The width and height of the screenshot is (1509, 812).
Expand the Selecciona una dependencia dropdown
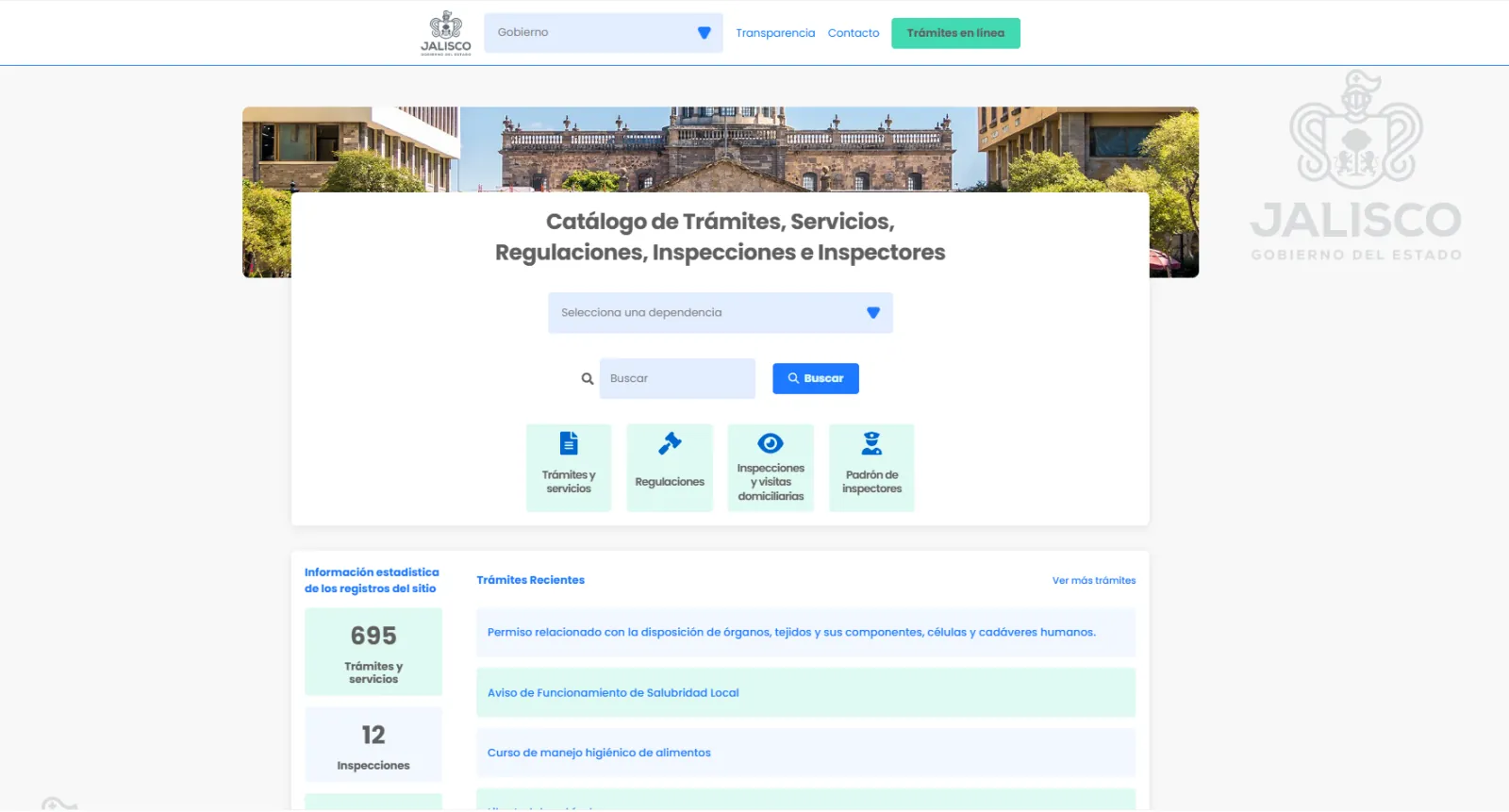tap(721, 313)
